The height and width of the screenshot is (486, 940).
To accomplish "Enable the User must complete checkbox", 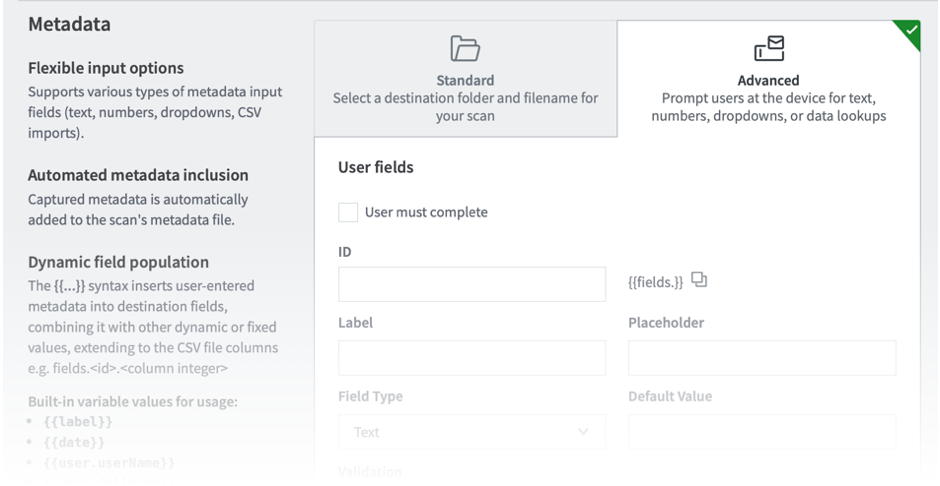I will point(348,212).
